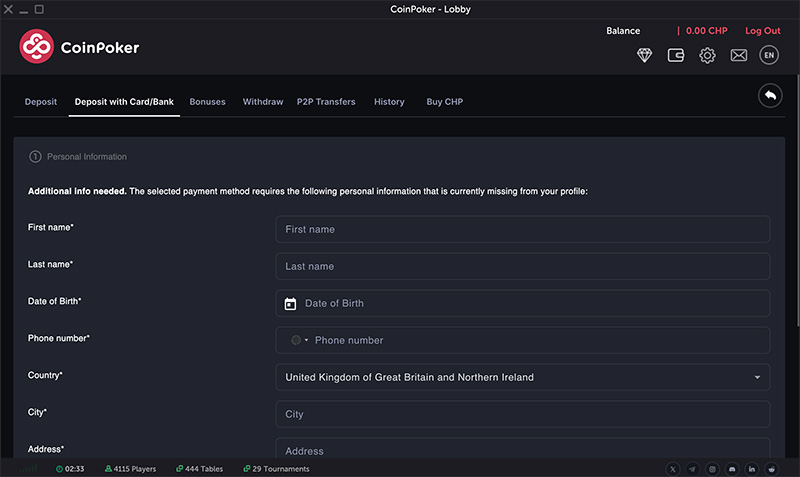Click the back arrow round button
The height and width of the screenshot is (477, 800).
(770, 95)
